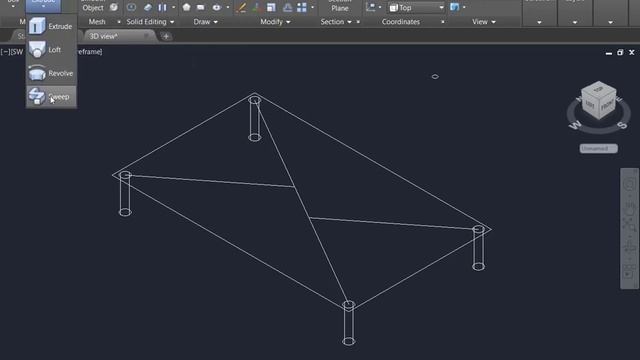
Task: Click the Modify square overlap icon
Action: [271, 7]
